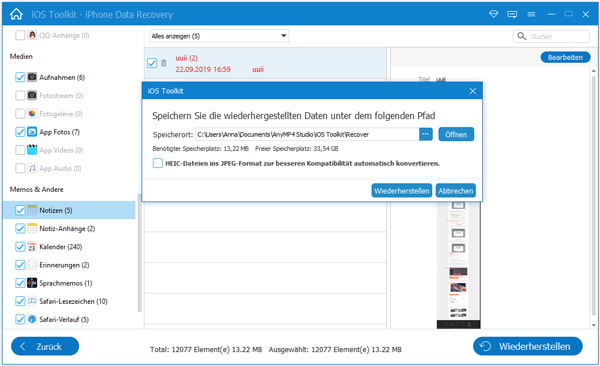Click the trash icon next to uuii note

click(163, 63)
